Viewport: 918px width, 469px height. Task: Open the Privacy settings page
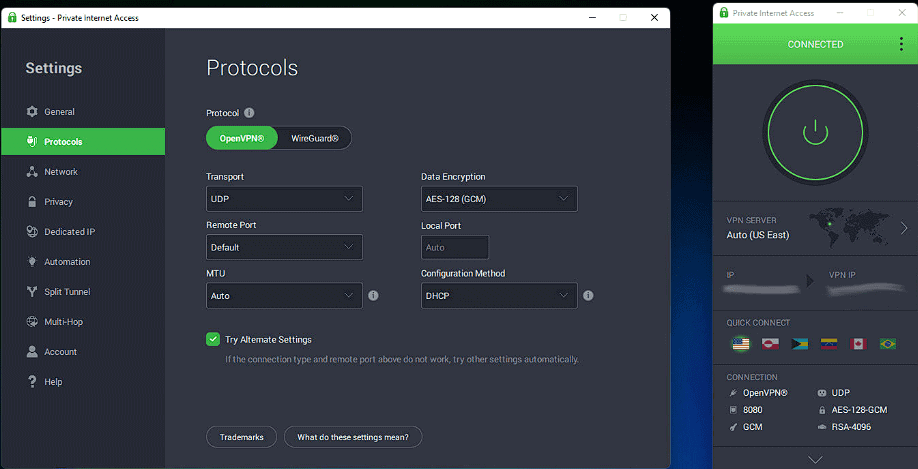click(x=83, y=202)
